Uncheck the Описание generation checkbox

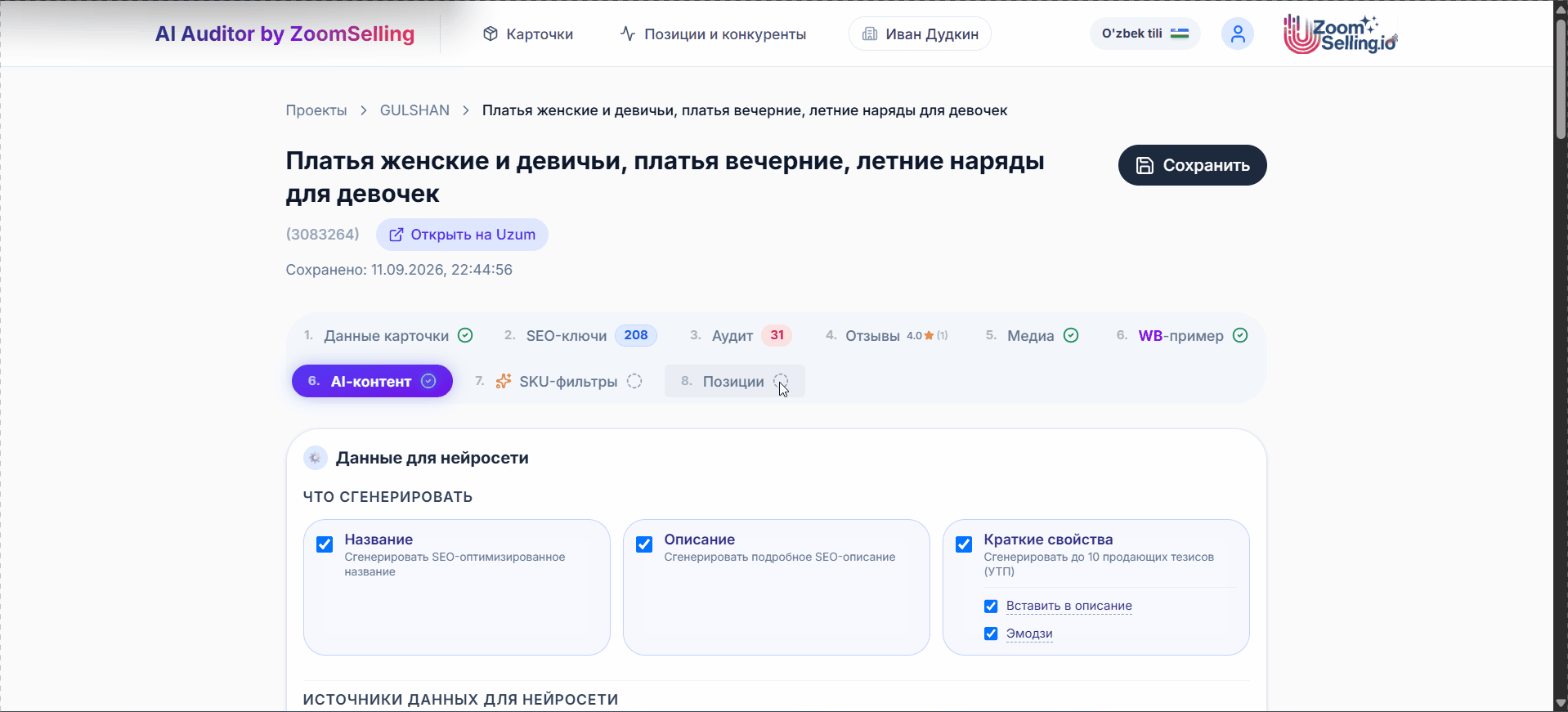(x=644, y=544)
